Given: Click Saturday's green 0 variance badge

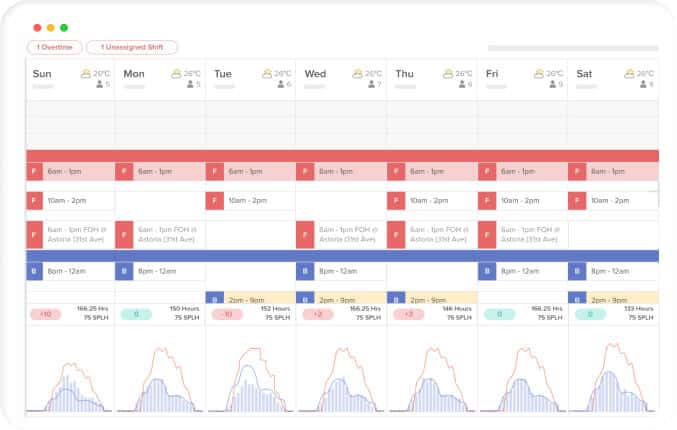Looking at the screenshot, I should [x=590, y=314].
